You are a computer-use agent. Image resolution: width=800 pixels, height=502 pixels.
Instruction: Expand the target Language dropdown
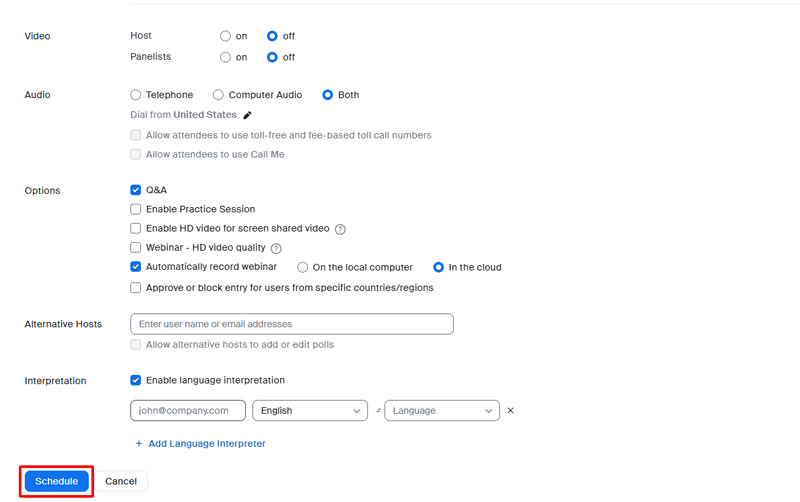click(442, 411)
